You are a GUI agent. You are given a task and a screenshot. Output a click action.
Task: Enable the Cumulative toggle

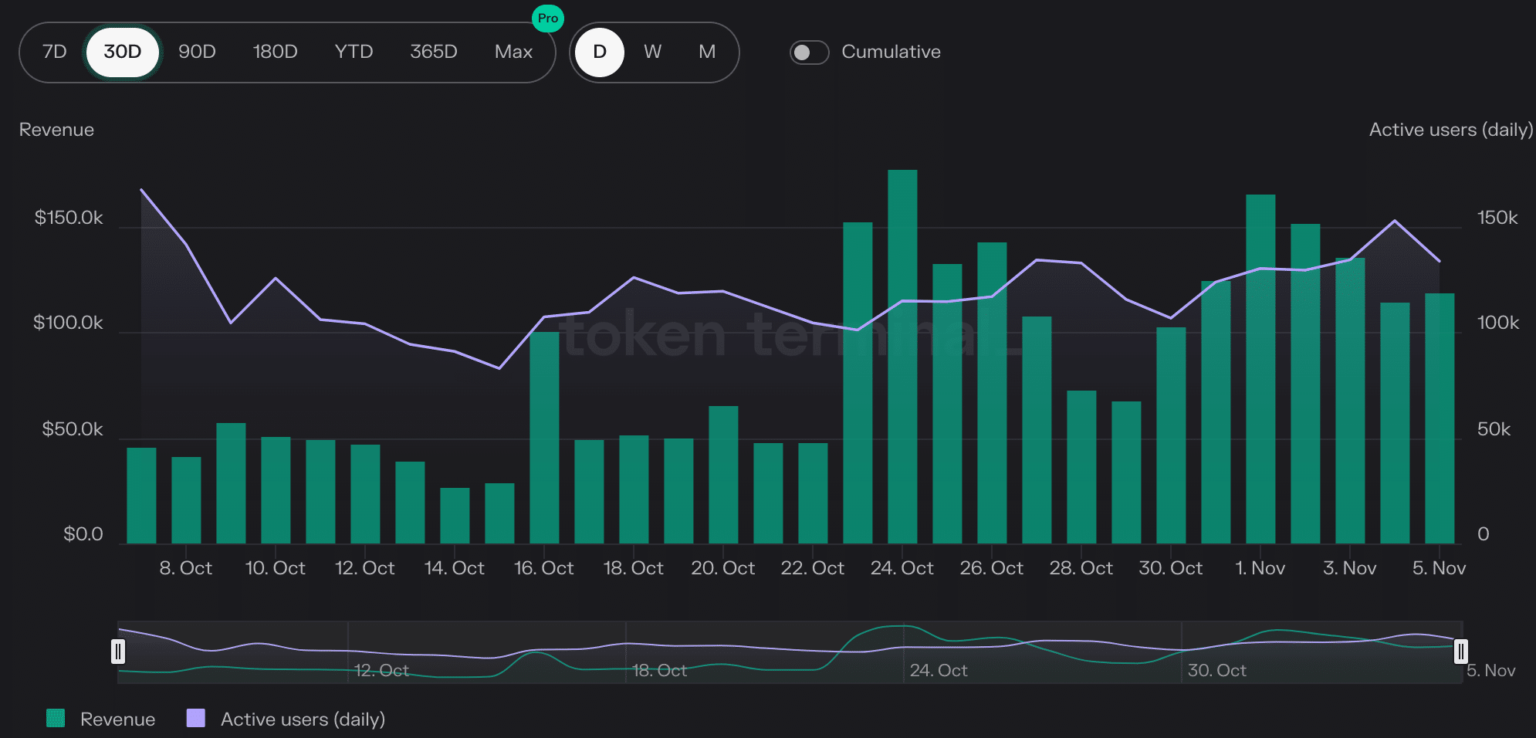click(809, 52)
